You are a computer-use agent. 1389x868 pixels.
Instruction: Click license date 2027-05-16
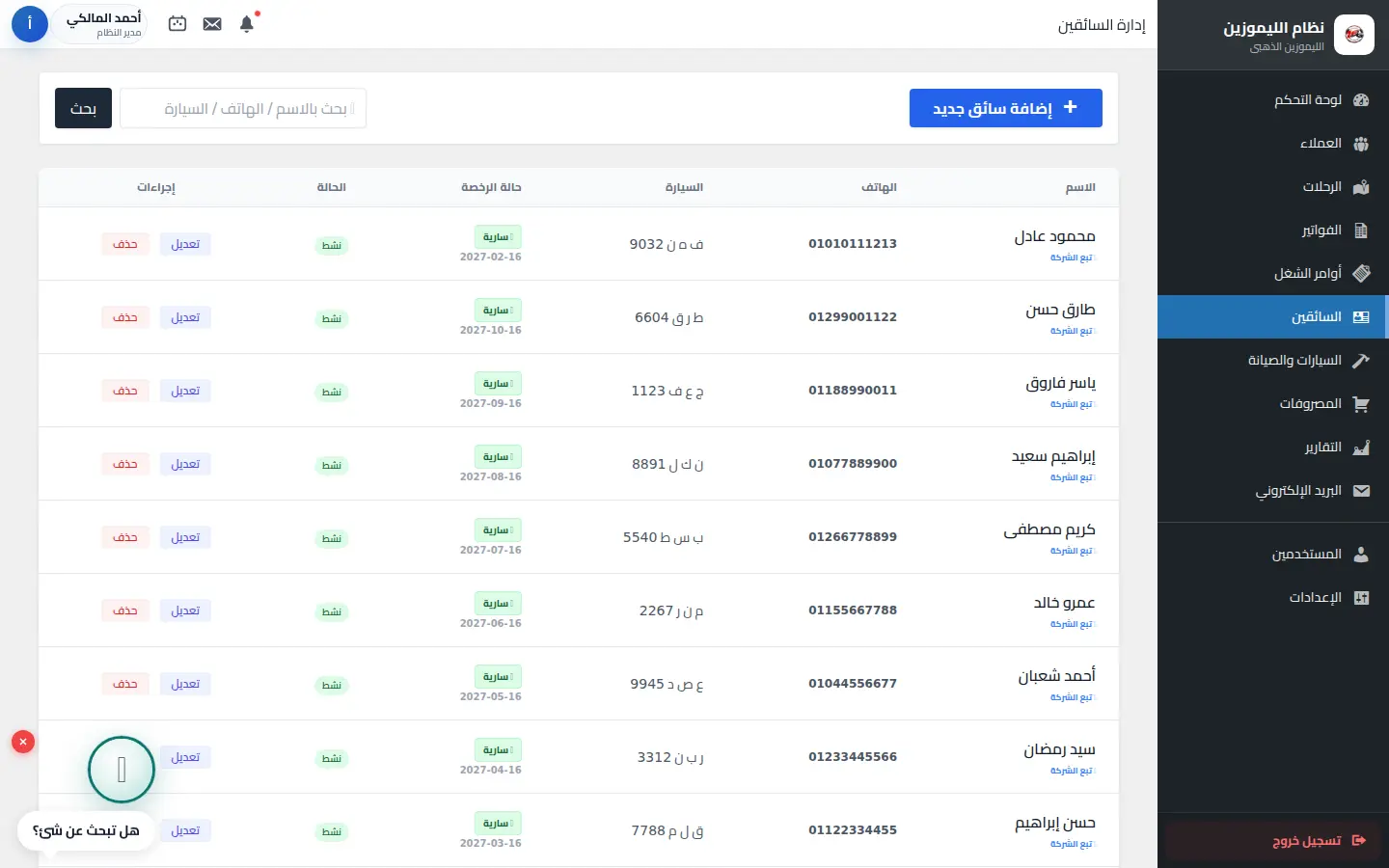point(491,696)
